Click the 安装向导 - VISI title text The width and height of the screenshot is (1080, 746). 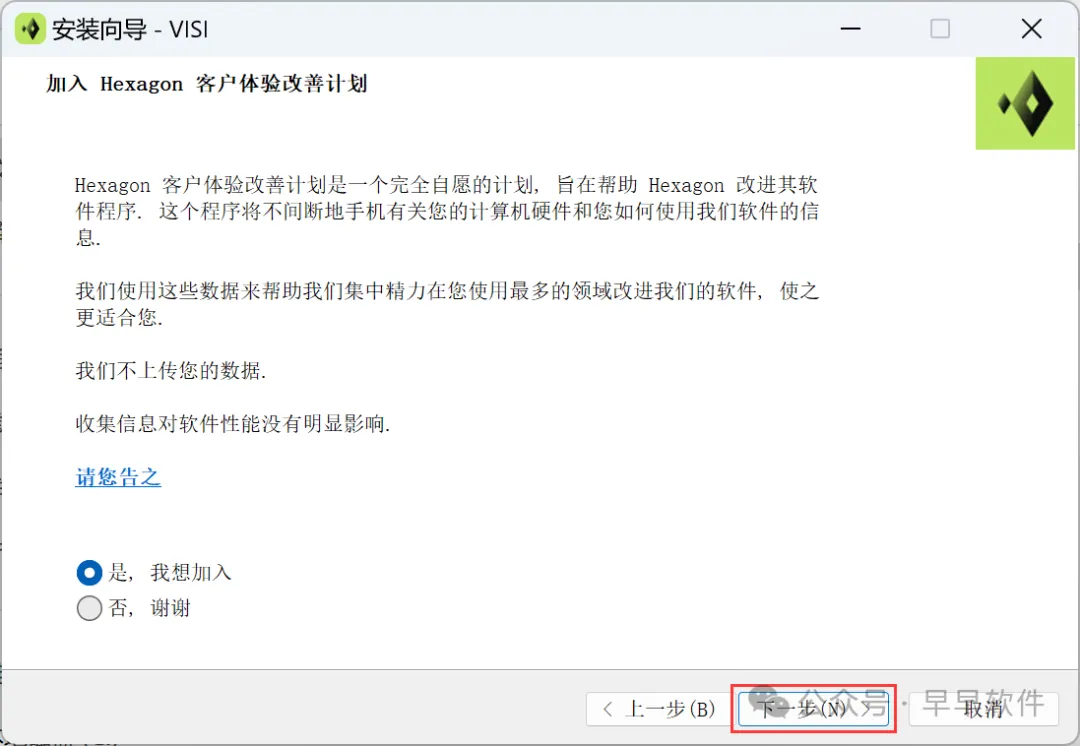click(129, 30)
